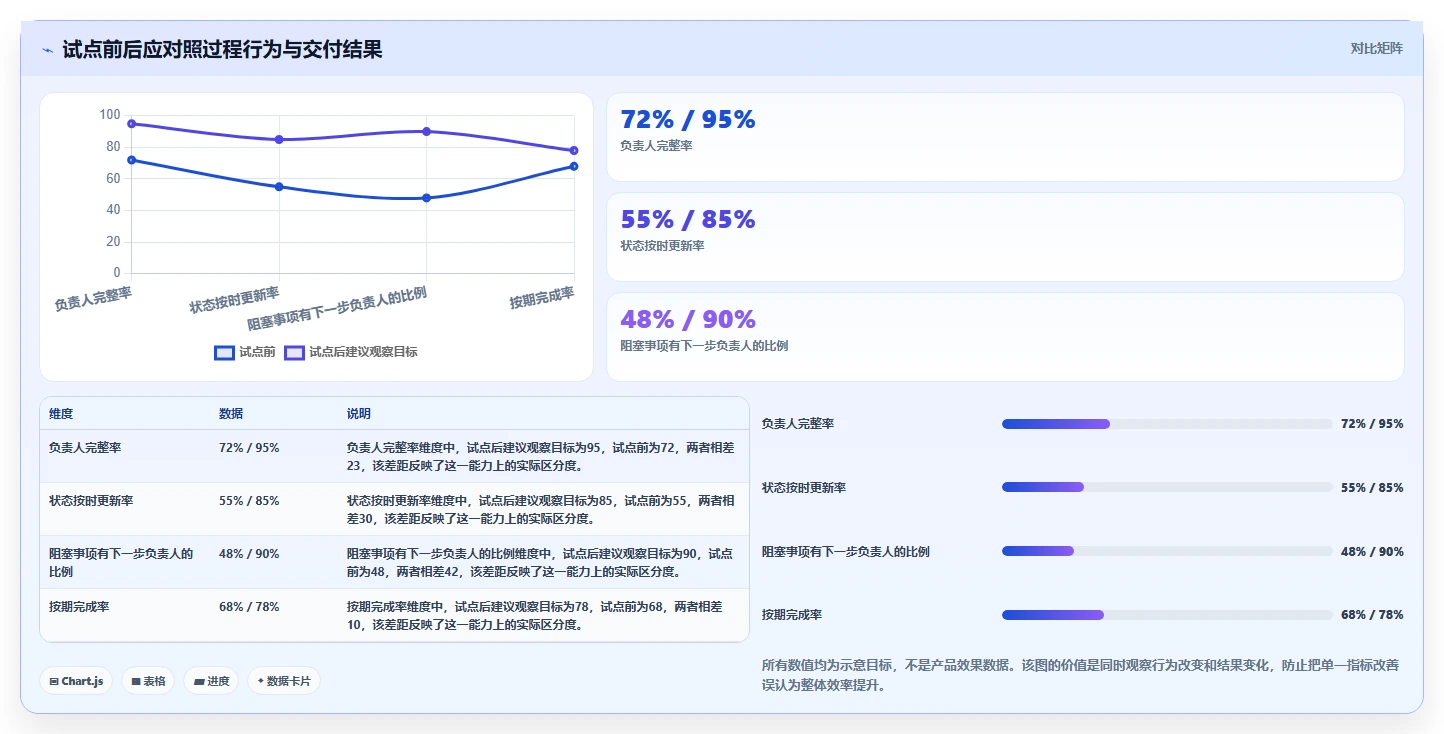Click the 状态按时更新率 caption in the second data card
Viewport: 1444px width, 734px height.
(662, 246)
